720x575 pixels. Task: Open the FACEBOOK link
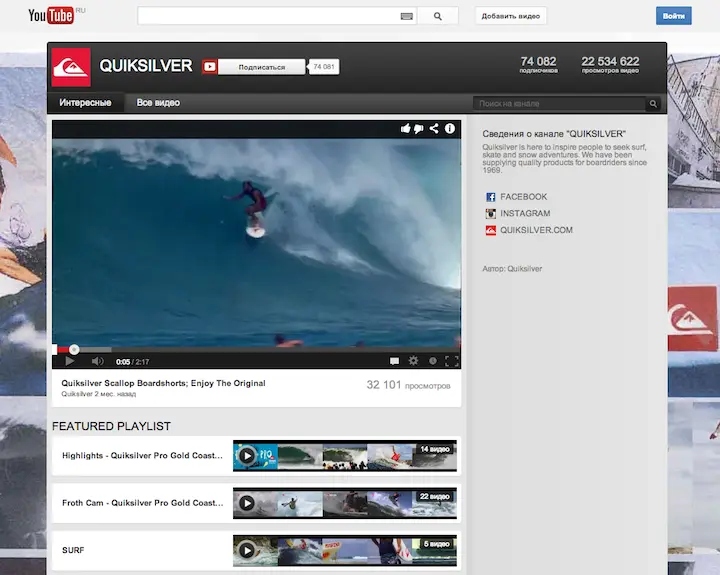[x=523, y=197]
